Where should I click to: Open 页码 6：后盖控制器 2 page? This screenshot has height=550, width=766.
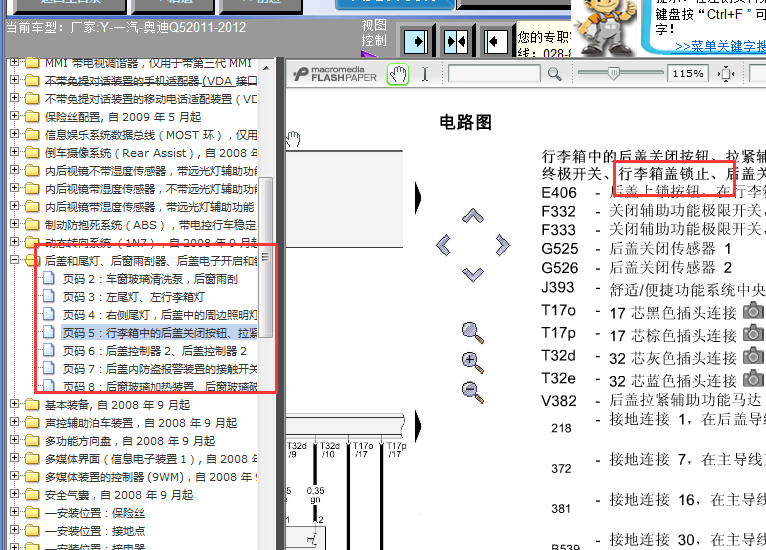click(155, 351)
